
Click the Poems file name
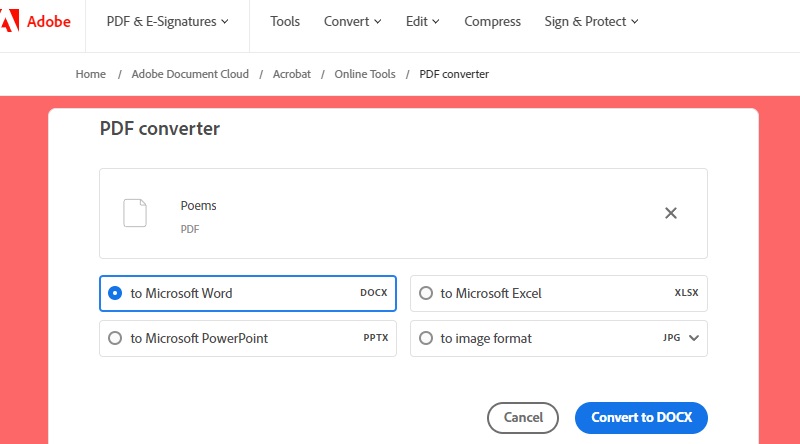(x=198, y=206)
